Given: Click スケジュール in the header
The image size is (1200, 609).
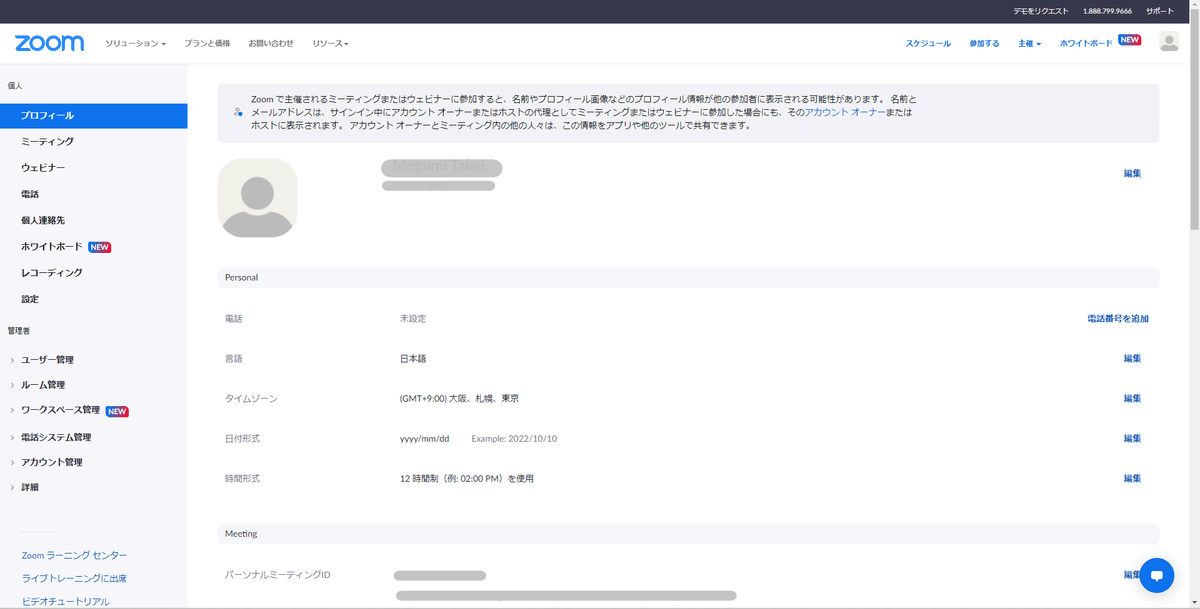Looking at the screenshot, I should pyautogui.click(x=928, y=44).
